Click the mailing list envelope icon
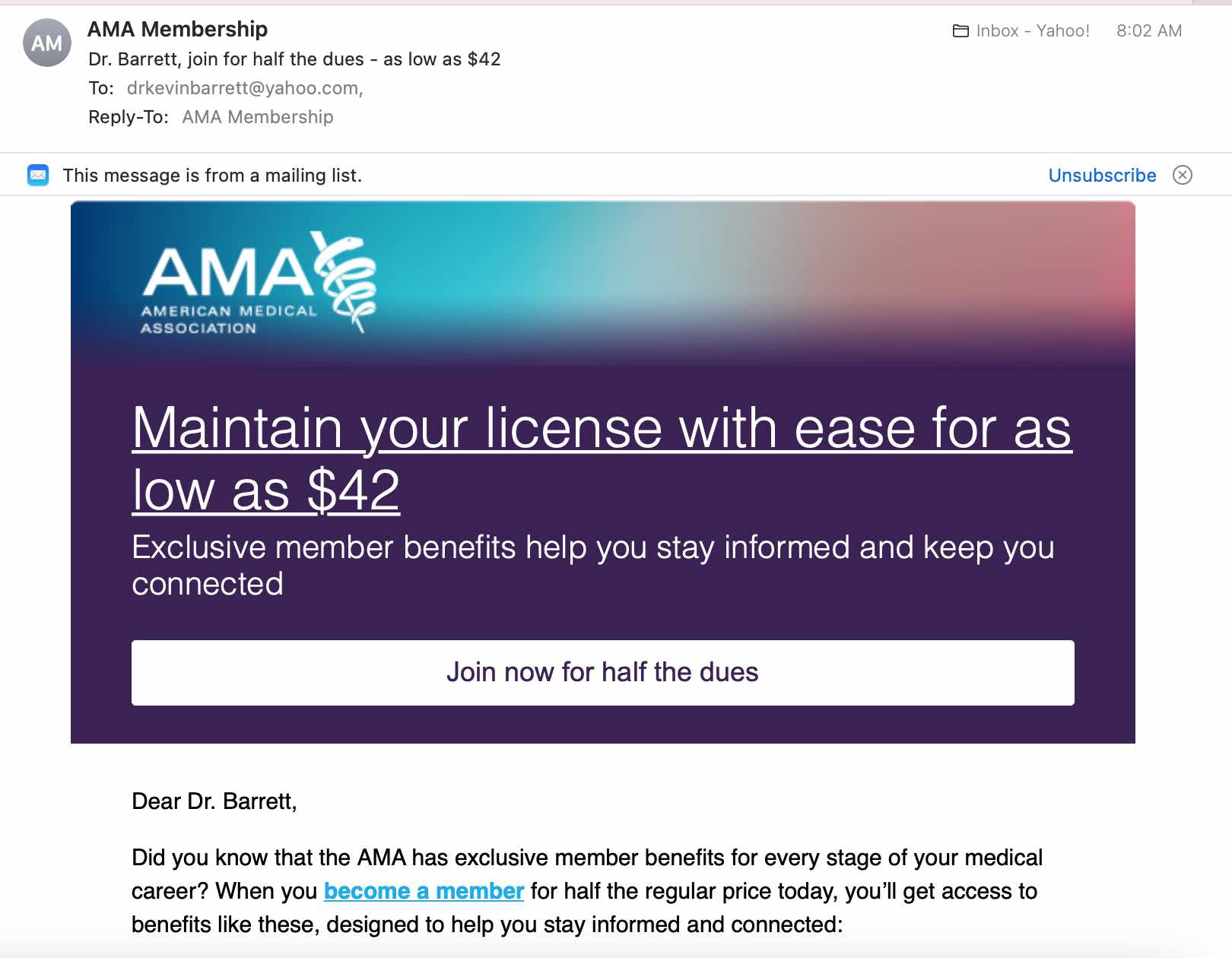1232x958 pixels. coord(38,175)
